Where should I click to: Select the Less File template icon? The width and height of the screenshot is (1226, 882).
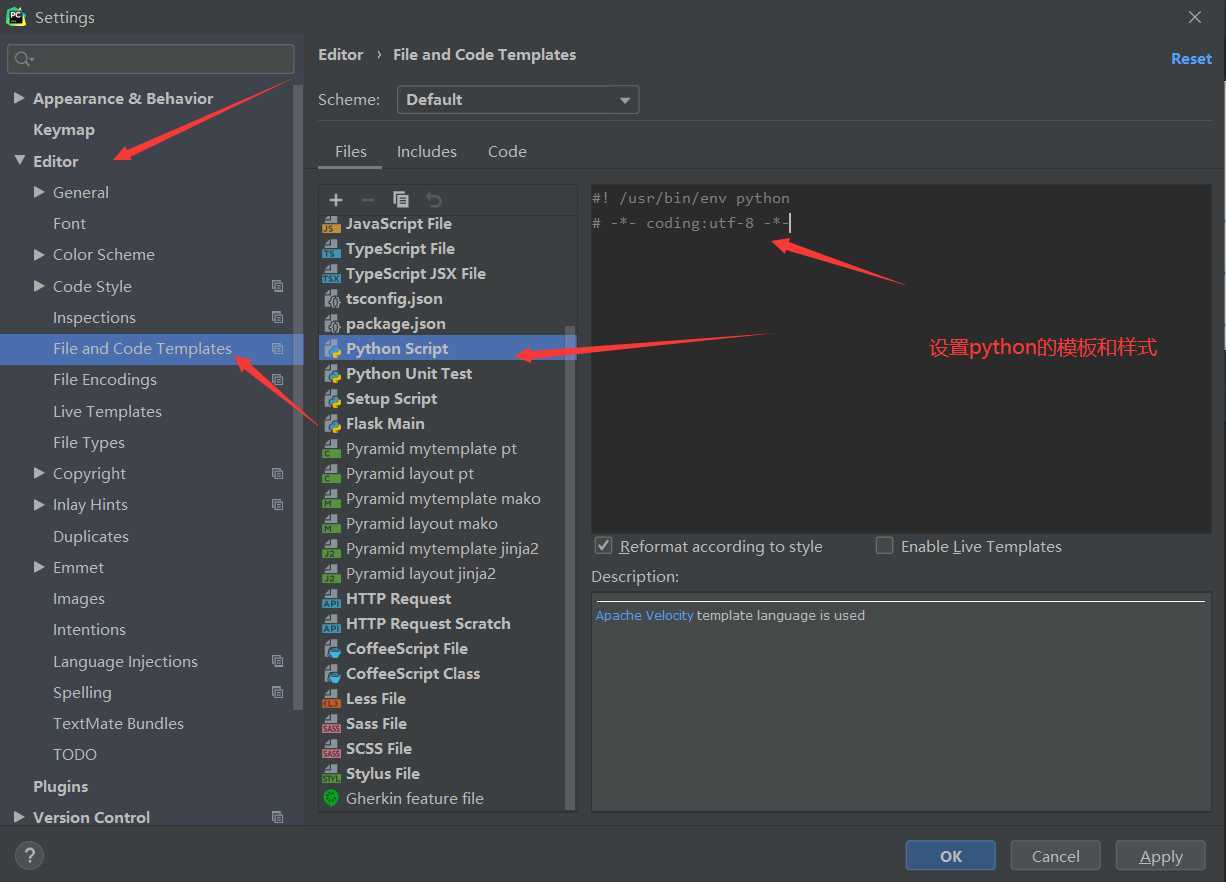tap(331, 699)
